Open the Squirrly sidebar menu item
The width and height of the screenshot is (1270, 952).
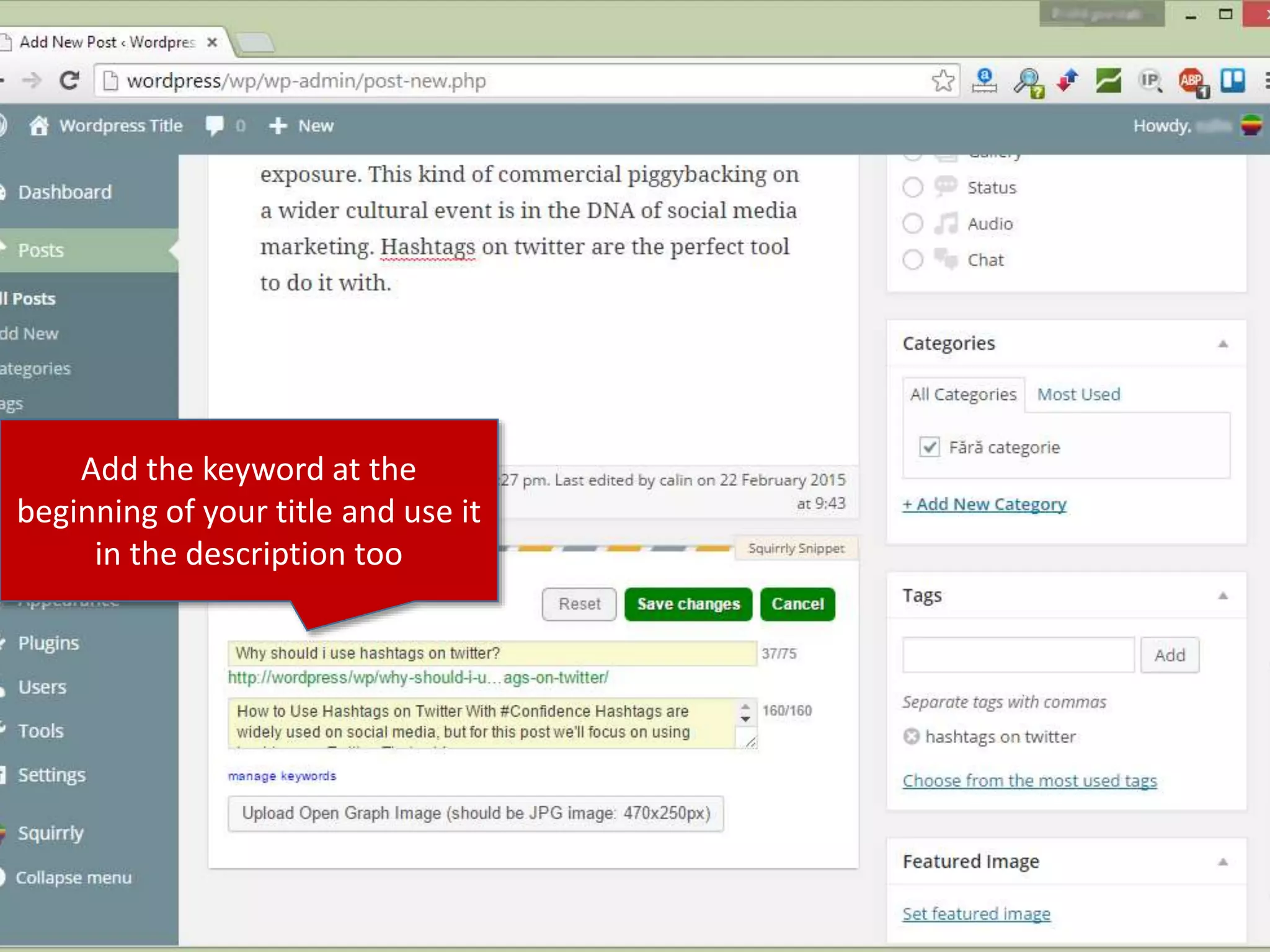tap(50, 834)
